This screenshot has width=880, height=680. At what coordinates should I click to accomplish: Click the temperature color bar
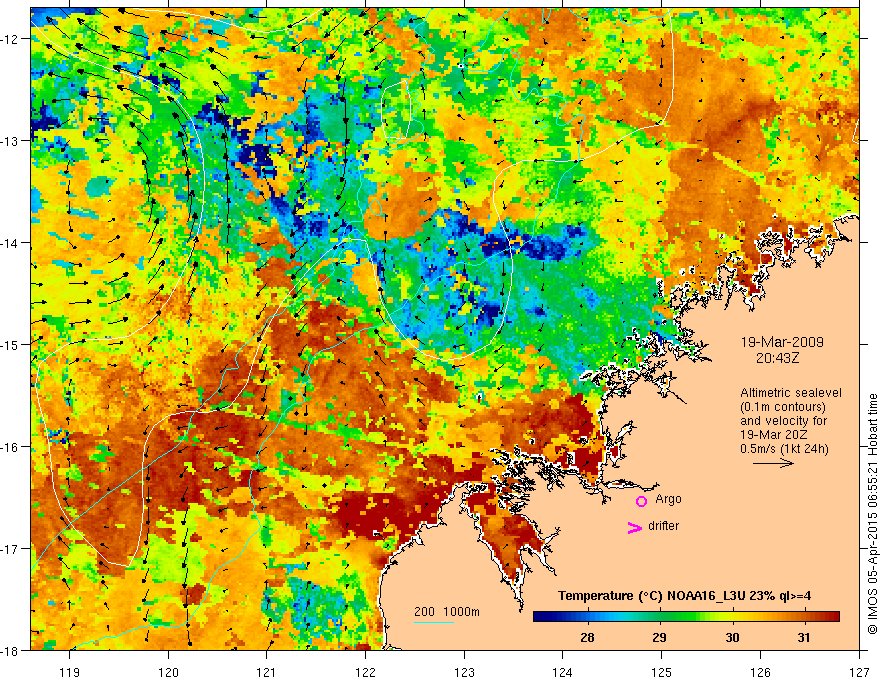tap(686, 616)
